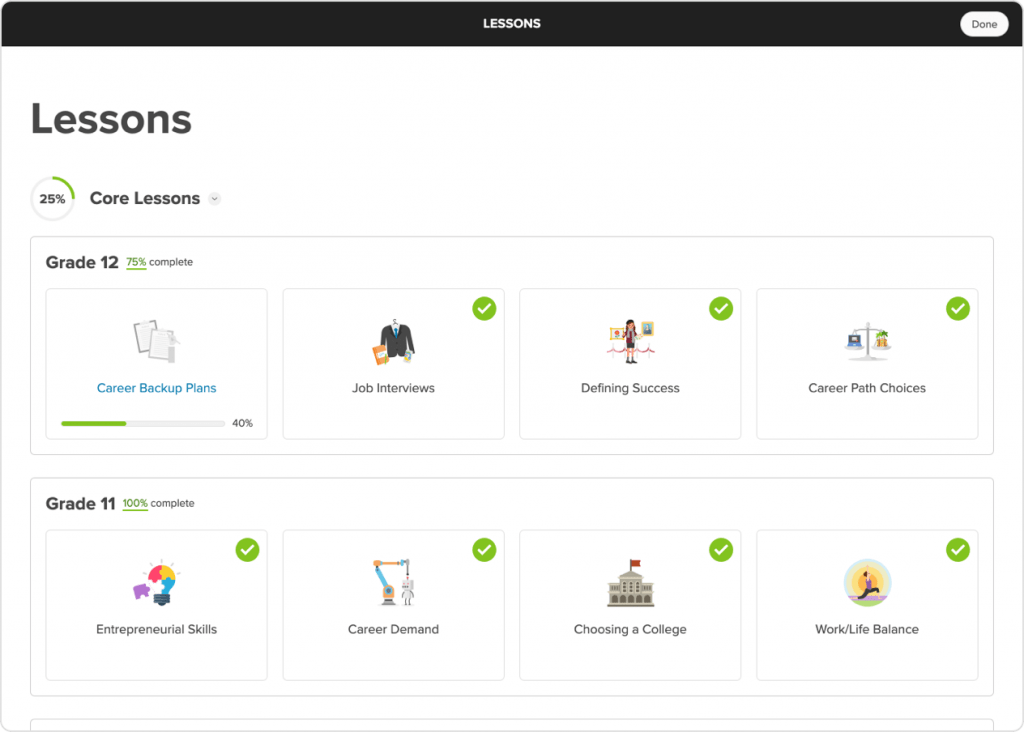Click the college building icon on Choosing a College
This screenshot has width=1024, height=732.
click(x=630, y=581)
